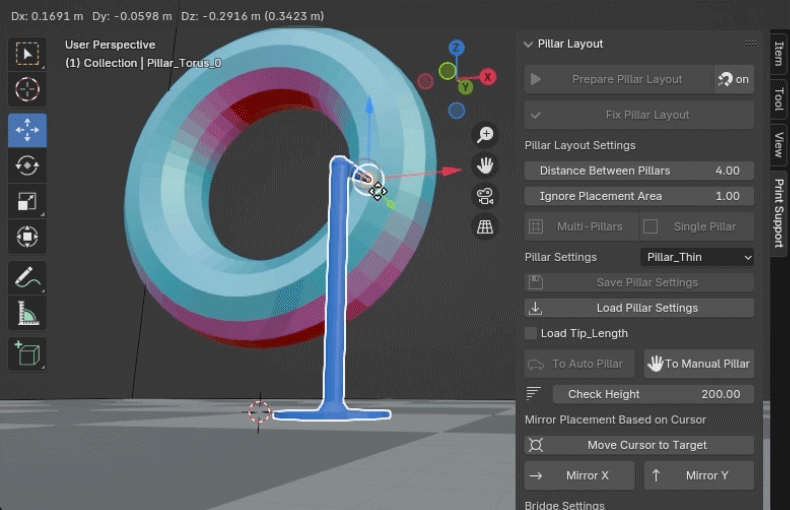The height and width of the screenshot is (510, 790).
Task: Click the pan view hand icon
Action: (x=485, y=165)
